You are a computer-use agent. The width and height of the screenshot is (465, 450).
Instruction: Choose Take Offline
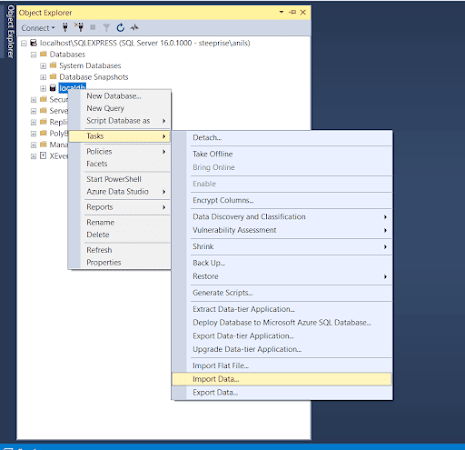click(x=282, y=154)
